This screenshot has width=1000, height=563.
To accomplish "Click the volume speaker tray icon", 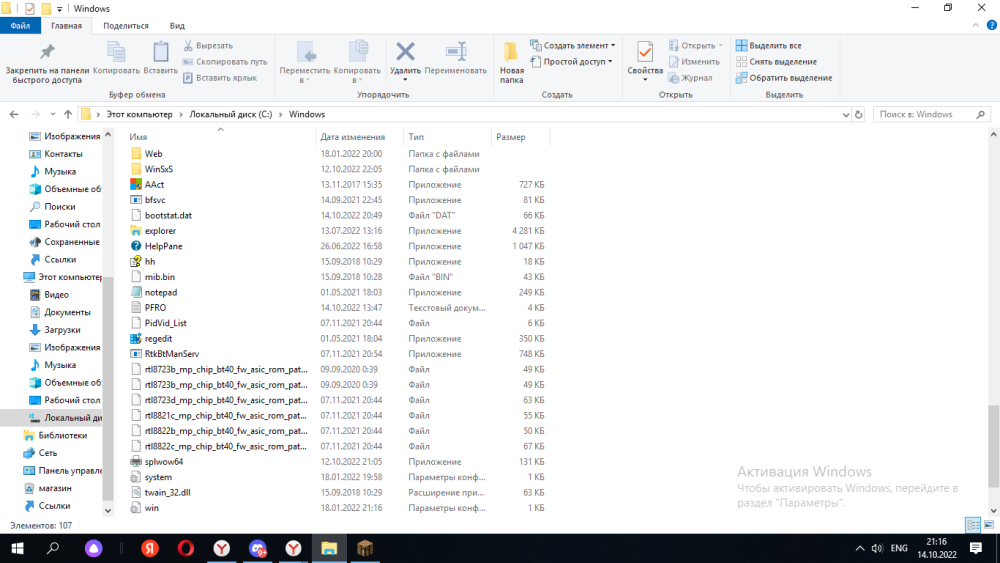I will [878, 548].
